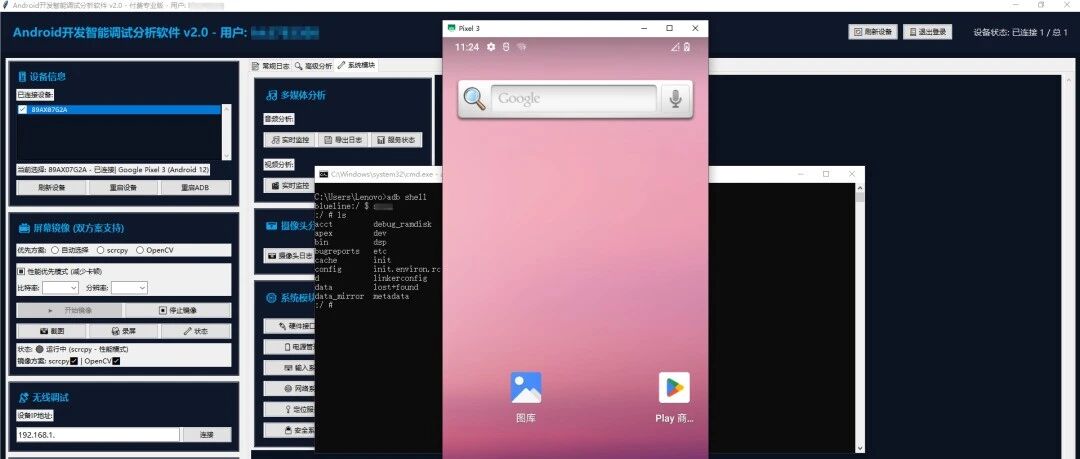This screenshot has height=459, width=1080.
Task: Click the 多媒体分析 music note icon
Action: pyautogui.click(x=272, y=95)
